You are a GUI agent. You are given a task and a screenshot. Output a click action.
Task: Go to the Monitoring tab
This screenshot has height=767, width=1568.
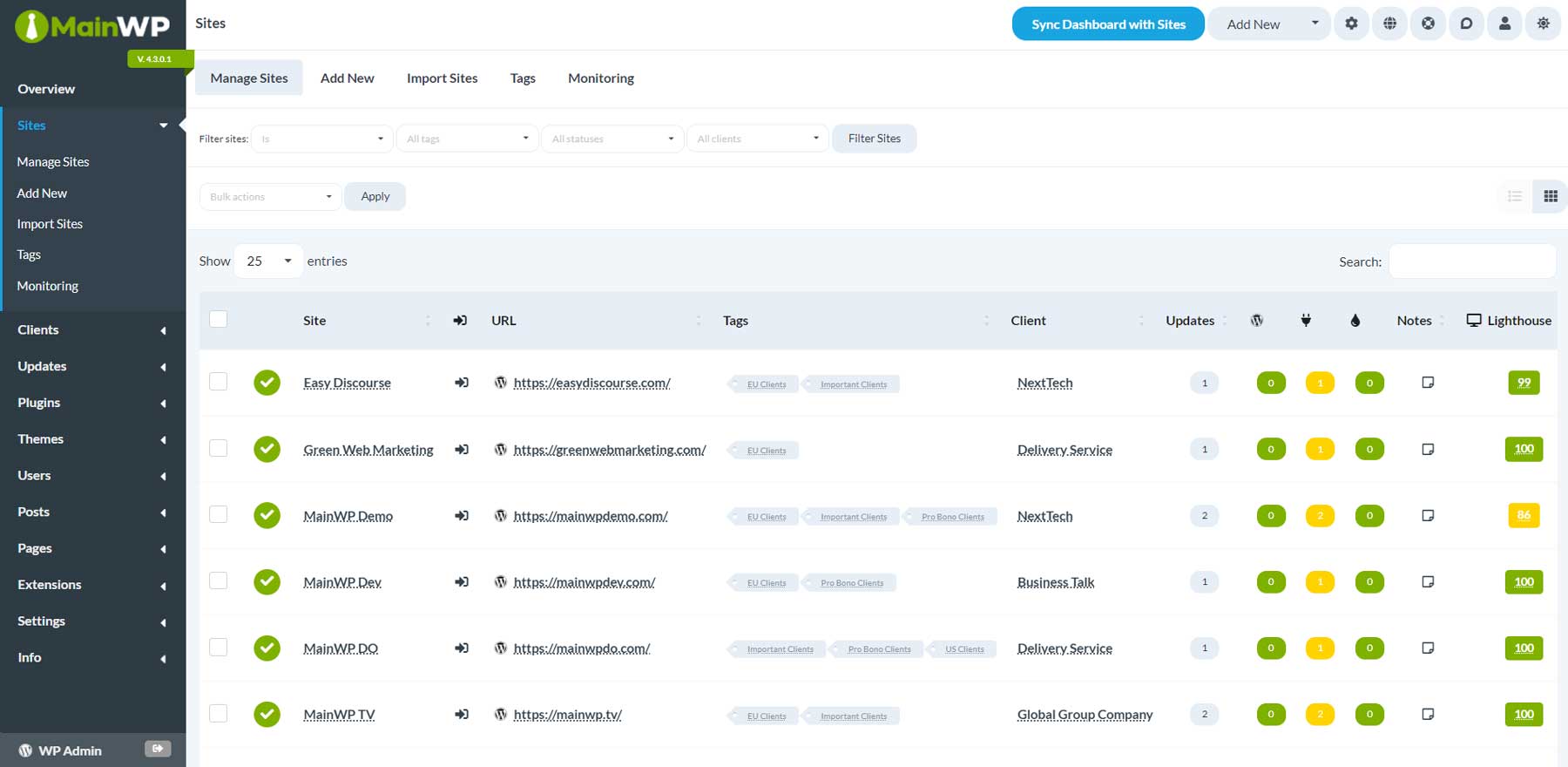click(600, 78)
